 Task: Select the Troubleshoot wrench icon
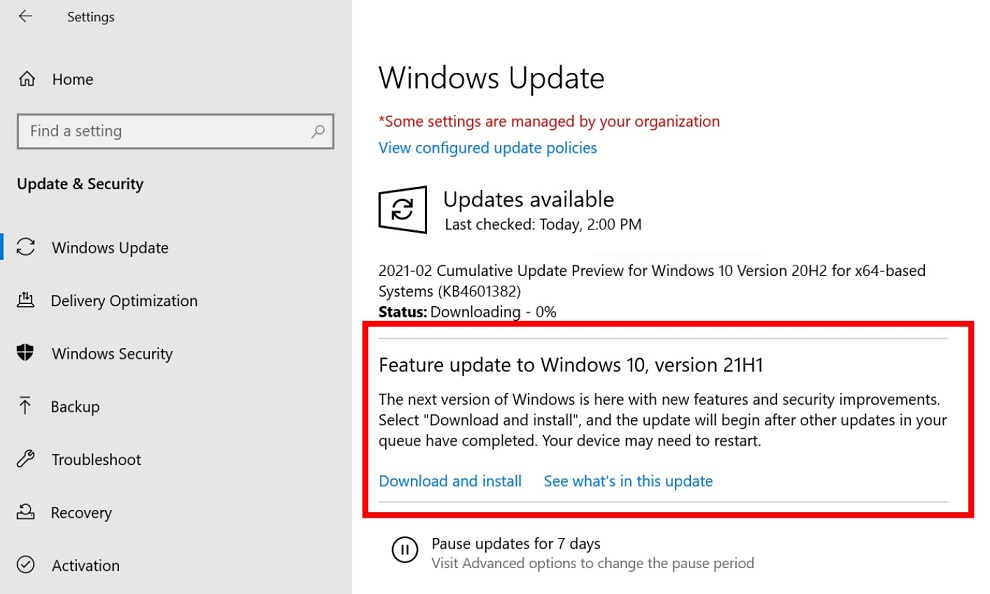(x=26, y=459)
